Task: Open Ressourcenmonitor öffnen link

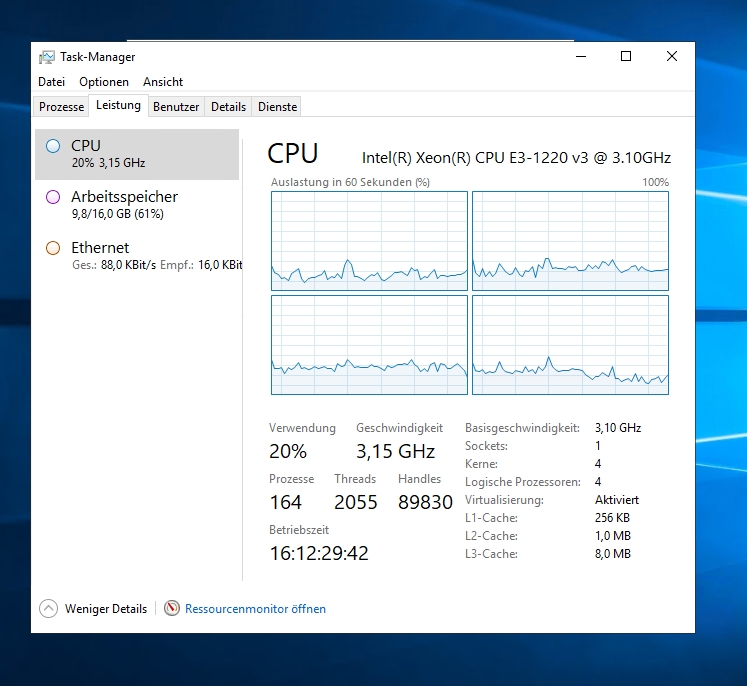Action: point(255,609)
